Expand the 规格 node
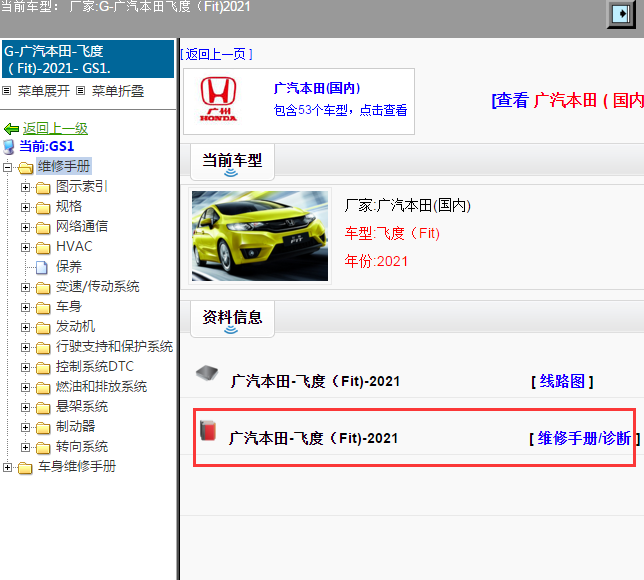644x580 pixels. 25,207
